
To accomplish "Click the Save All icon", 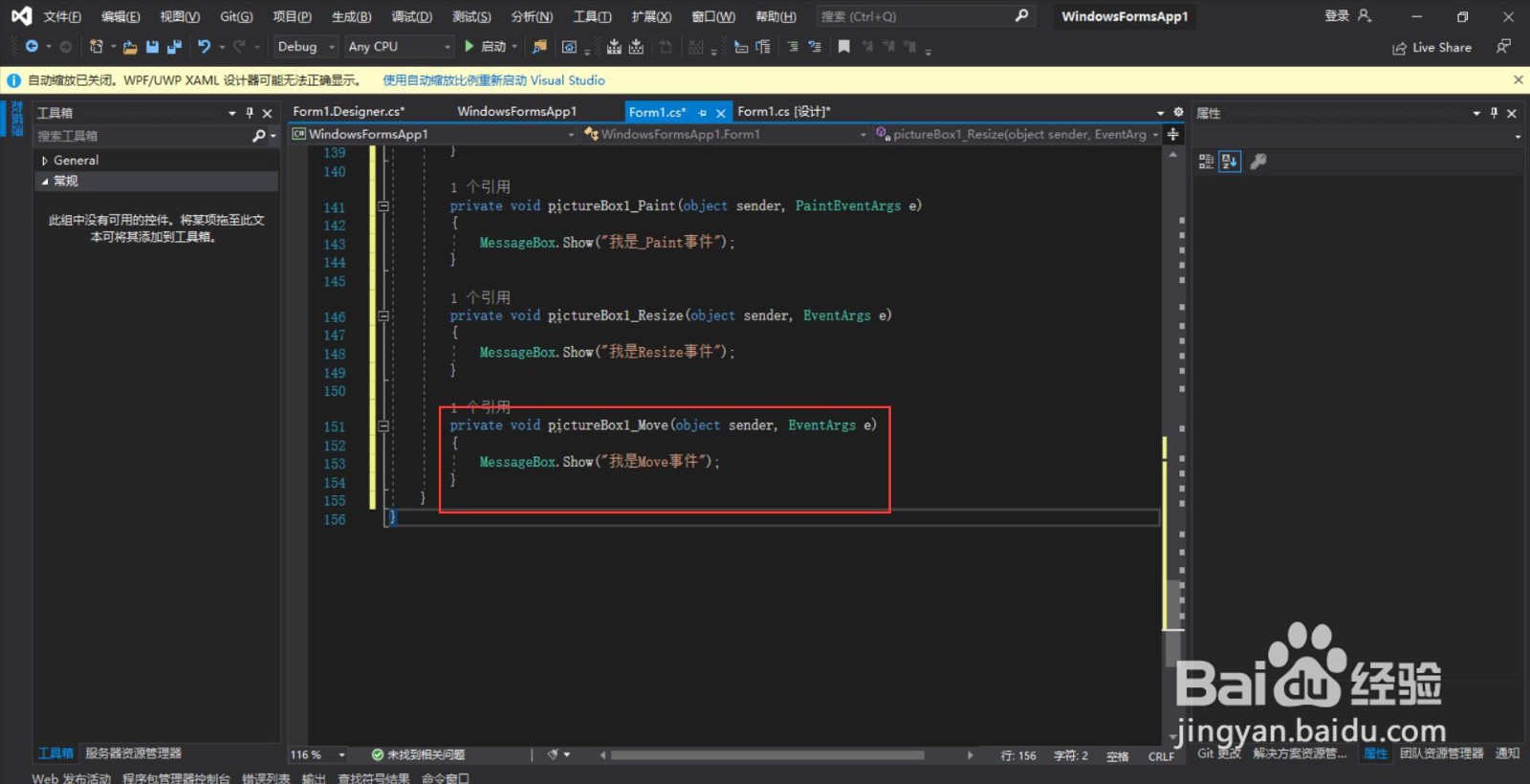I will (x=174, y=46).
